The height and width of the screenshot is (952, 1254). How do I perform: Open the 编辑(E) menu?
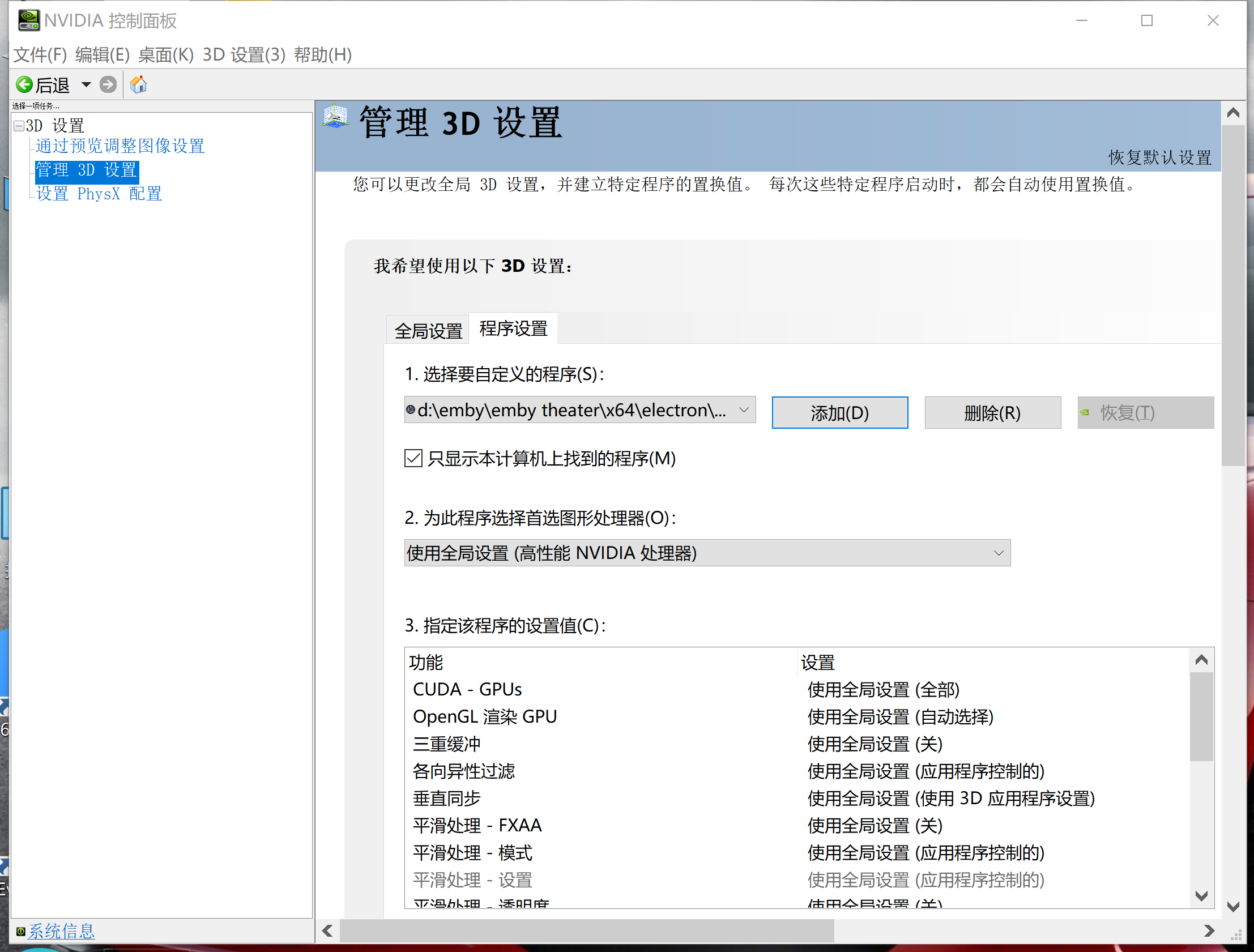click(103, 55)
